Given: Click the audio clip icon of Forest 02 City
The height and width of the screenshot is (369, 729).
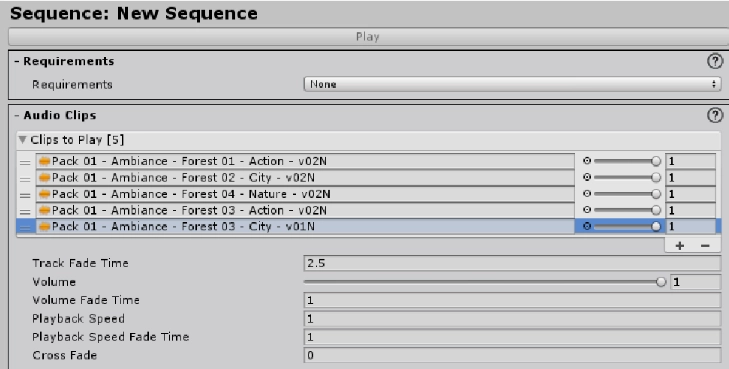Looking at the screenshot, I should click(45, 178).
